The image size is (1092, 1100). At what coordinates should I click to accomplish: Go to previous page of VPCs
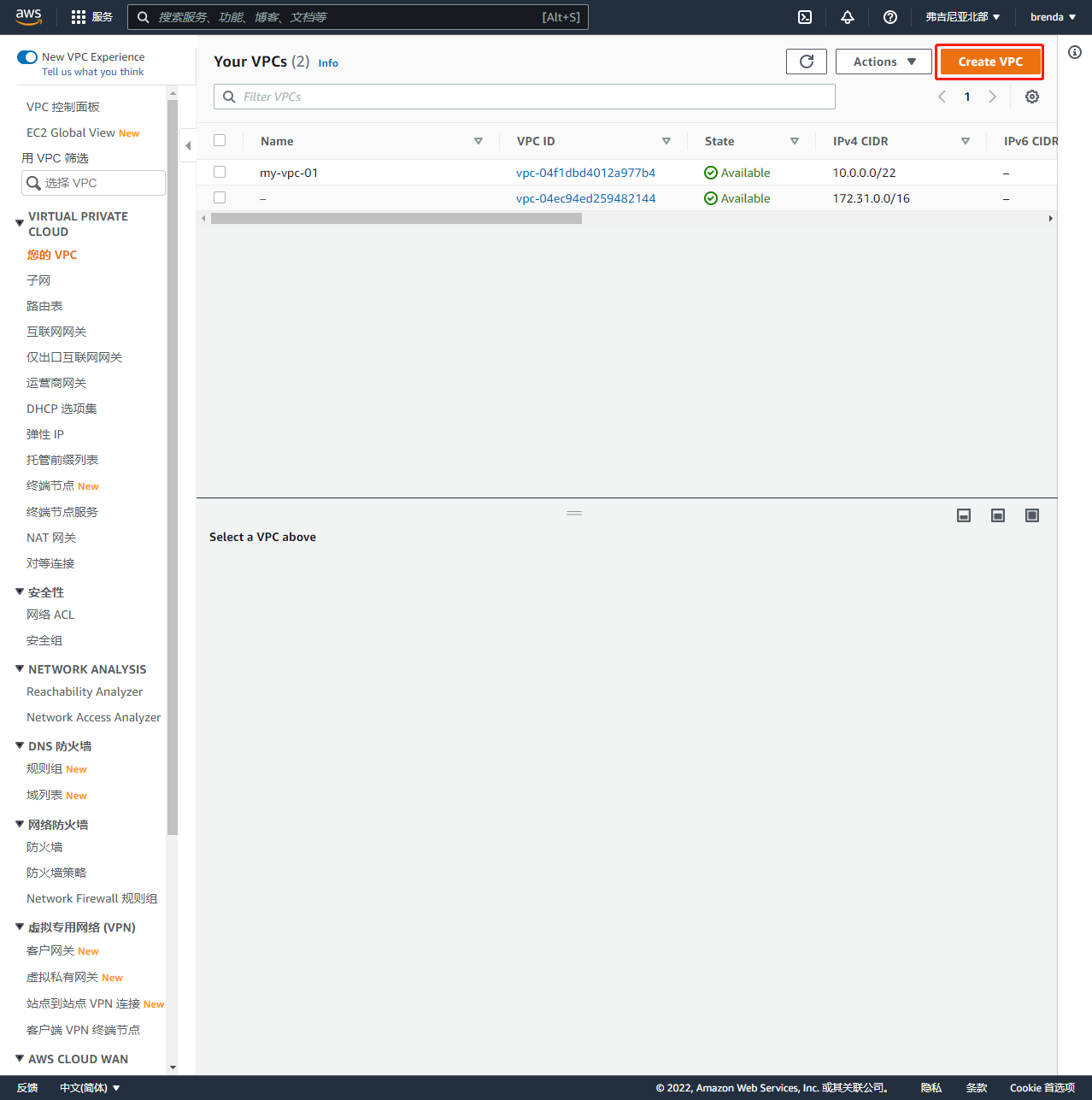942,97
